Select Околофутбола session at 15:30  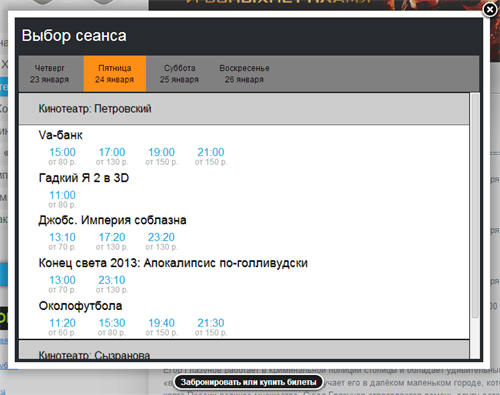(x=112, y=323)
